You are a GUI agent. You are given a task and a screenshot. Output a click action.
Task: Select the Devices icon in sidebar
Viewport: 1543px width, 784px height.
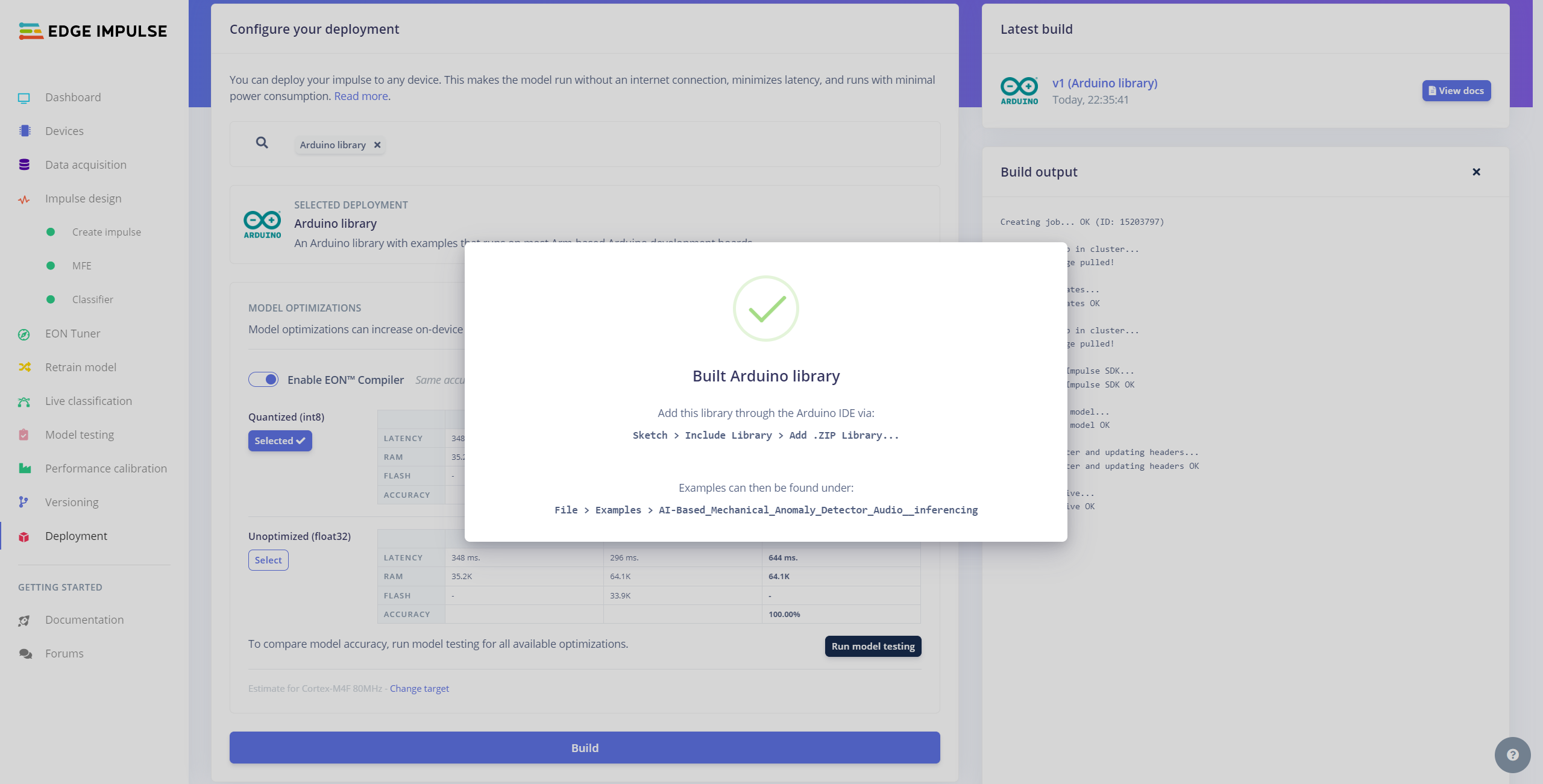coord(25,131)
